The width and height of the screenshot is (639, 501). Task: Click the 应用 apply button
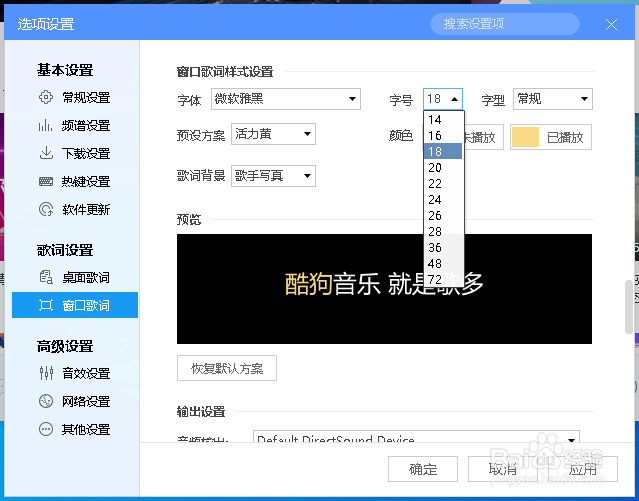pyautogui.click(x=583, y=469)
